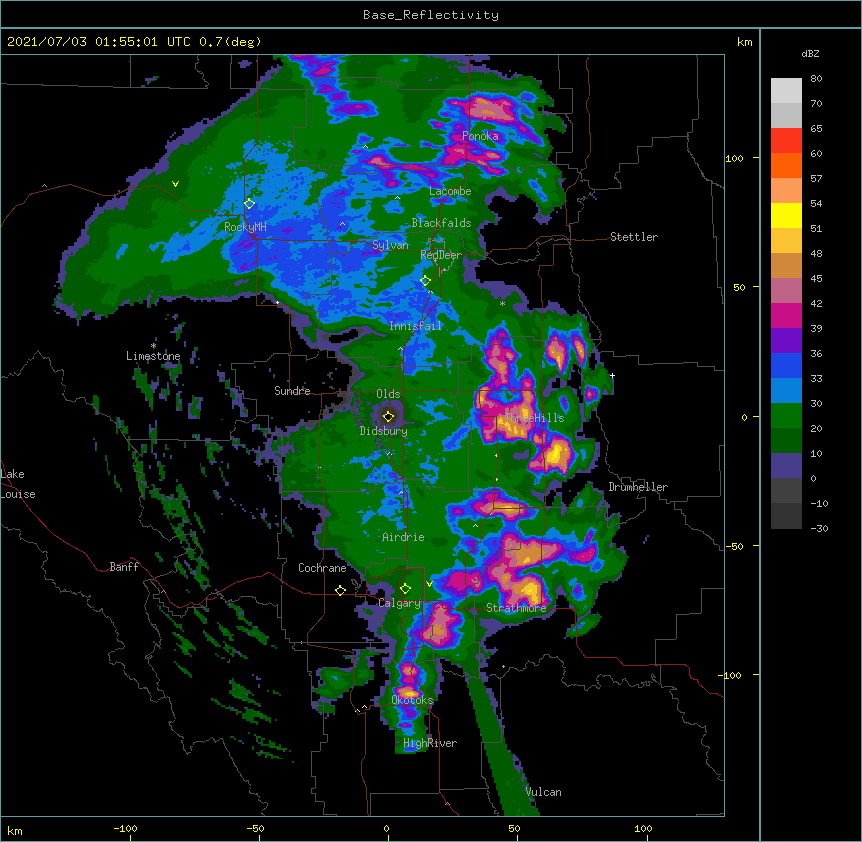862x842 pixels.
Task: Click the red 65-60 dBZ legend swatch
Action: click(786, 141)
